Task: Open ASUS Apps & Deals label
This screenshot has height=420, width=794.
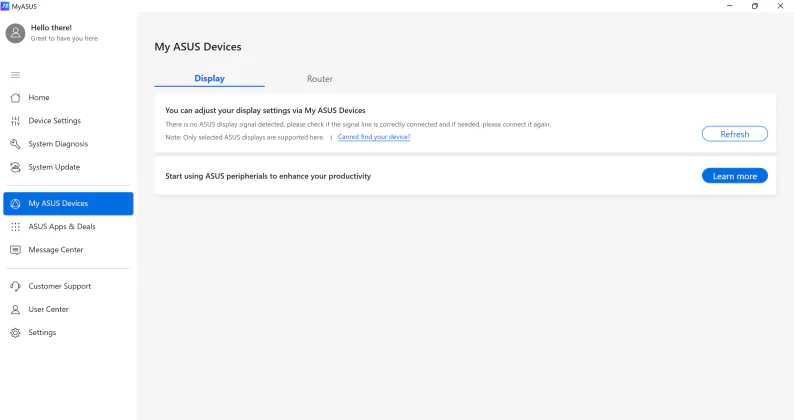Action: (62, 226)
